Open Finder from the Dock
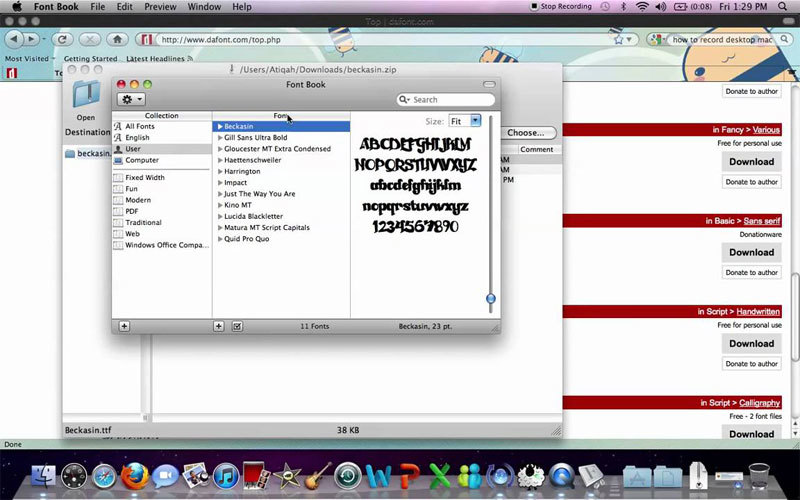The height and width of the screenshot is (500, 800). pos(42,475)
